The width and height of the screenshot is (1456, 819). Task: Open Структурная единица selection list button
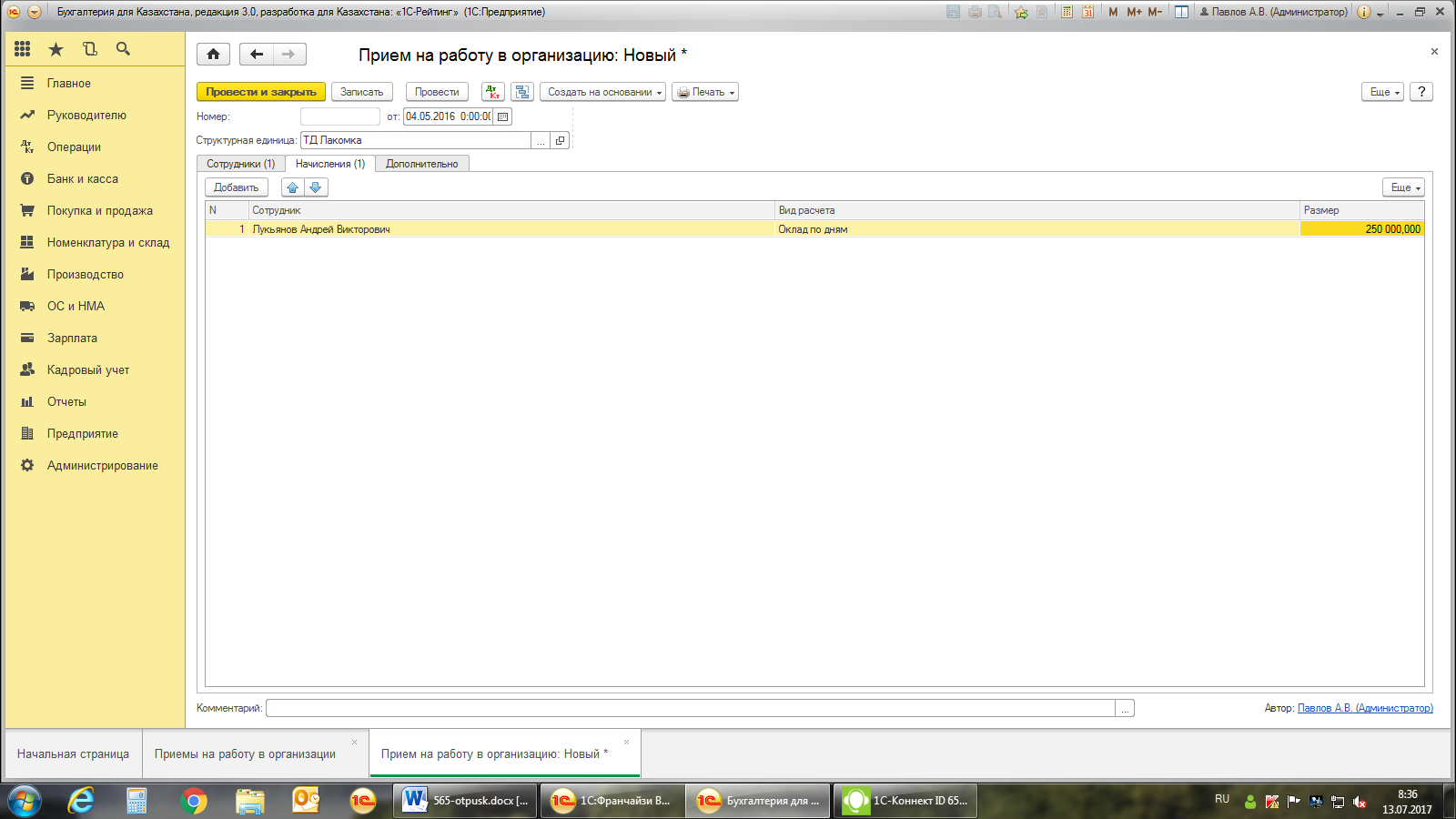click(x=541, y=140)
